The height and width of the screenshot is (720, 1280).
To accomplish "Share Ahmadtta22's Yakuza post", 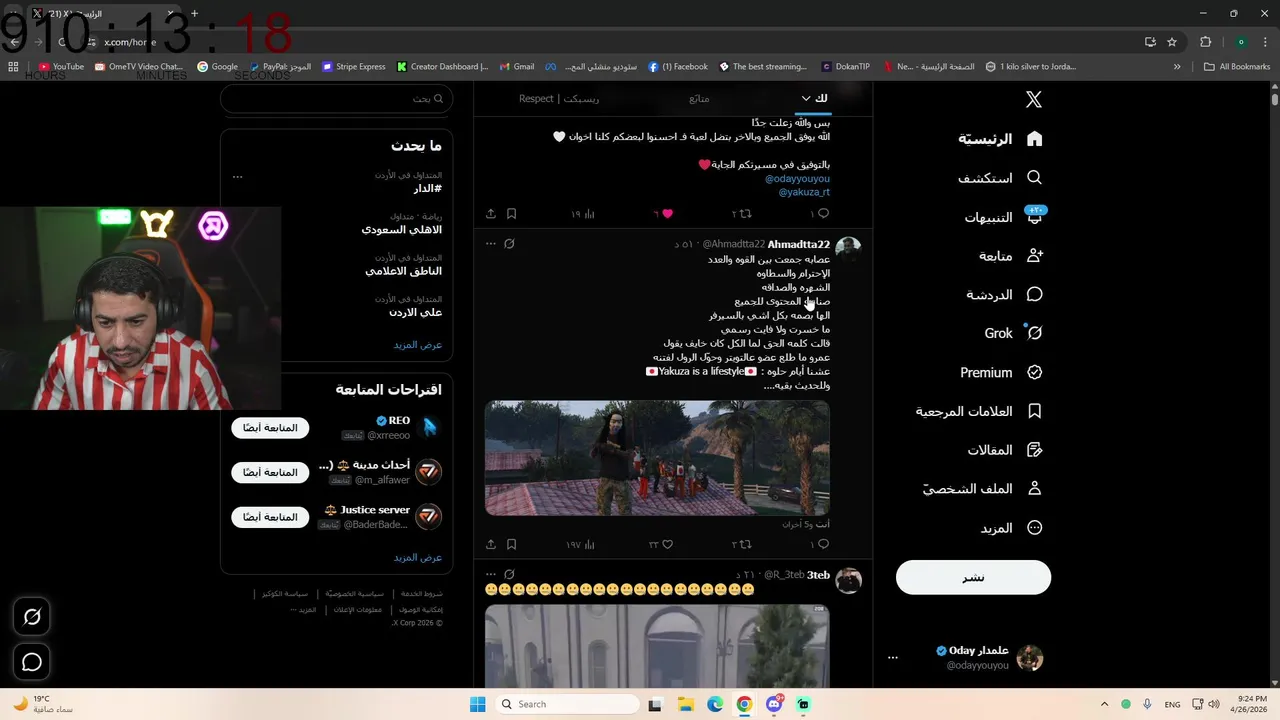I will pos(491,544).
